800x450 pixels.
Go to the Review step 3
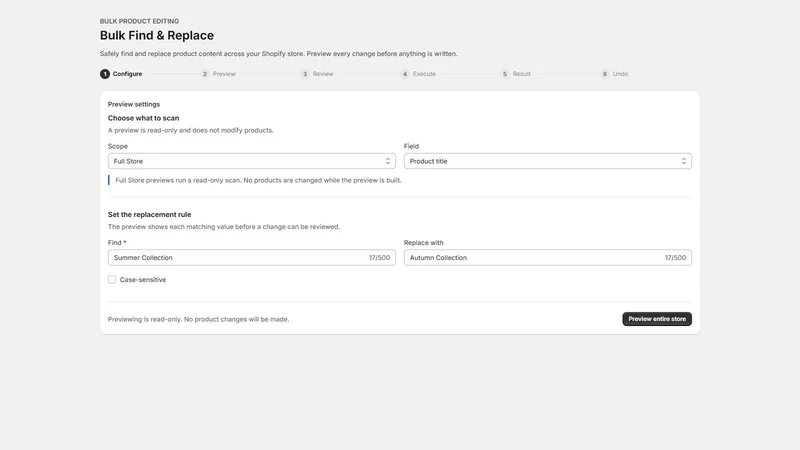click(x=317, y=74)
